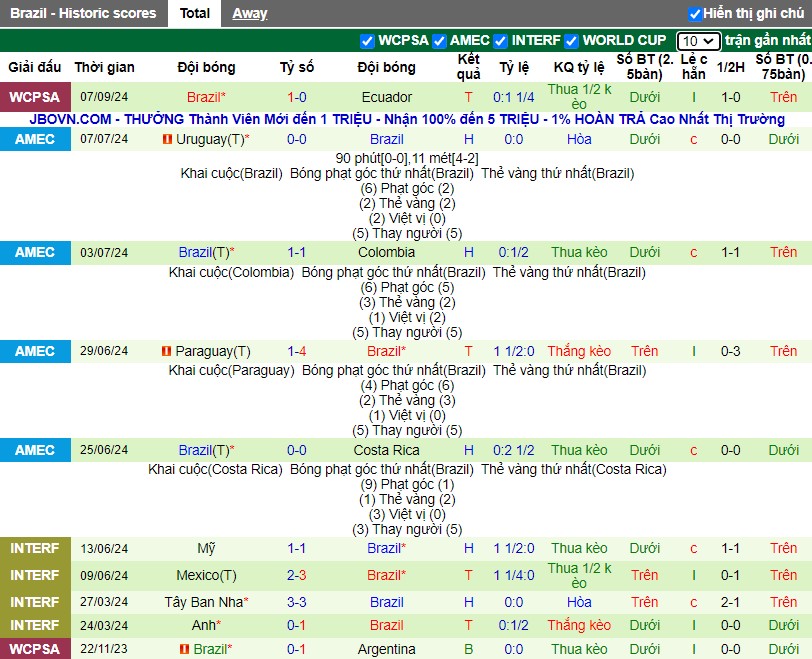Open the 10 recent matches dropdown
Screen dimensions: 812x659
click(x=698, y=41)
